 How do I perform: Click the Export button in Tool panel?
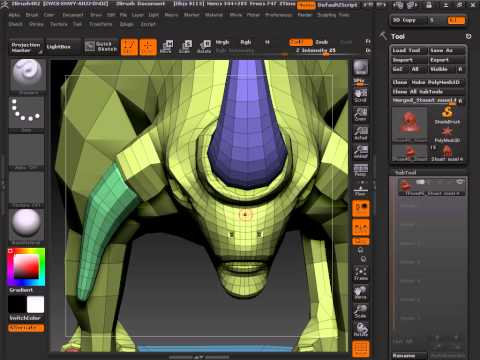[x=446, y=60]
